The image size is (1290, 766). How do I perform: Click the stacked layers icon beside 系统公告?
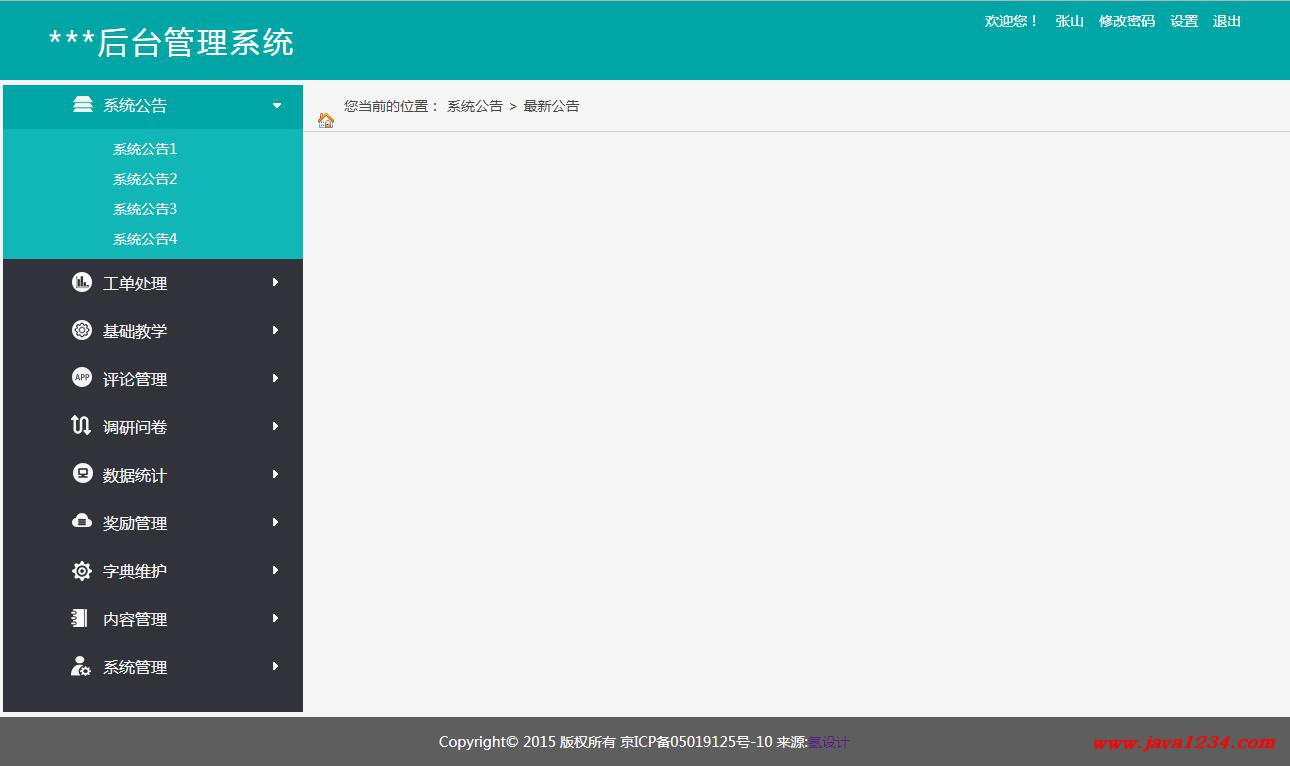click(83, 105)
